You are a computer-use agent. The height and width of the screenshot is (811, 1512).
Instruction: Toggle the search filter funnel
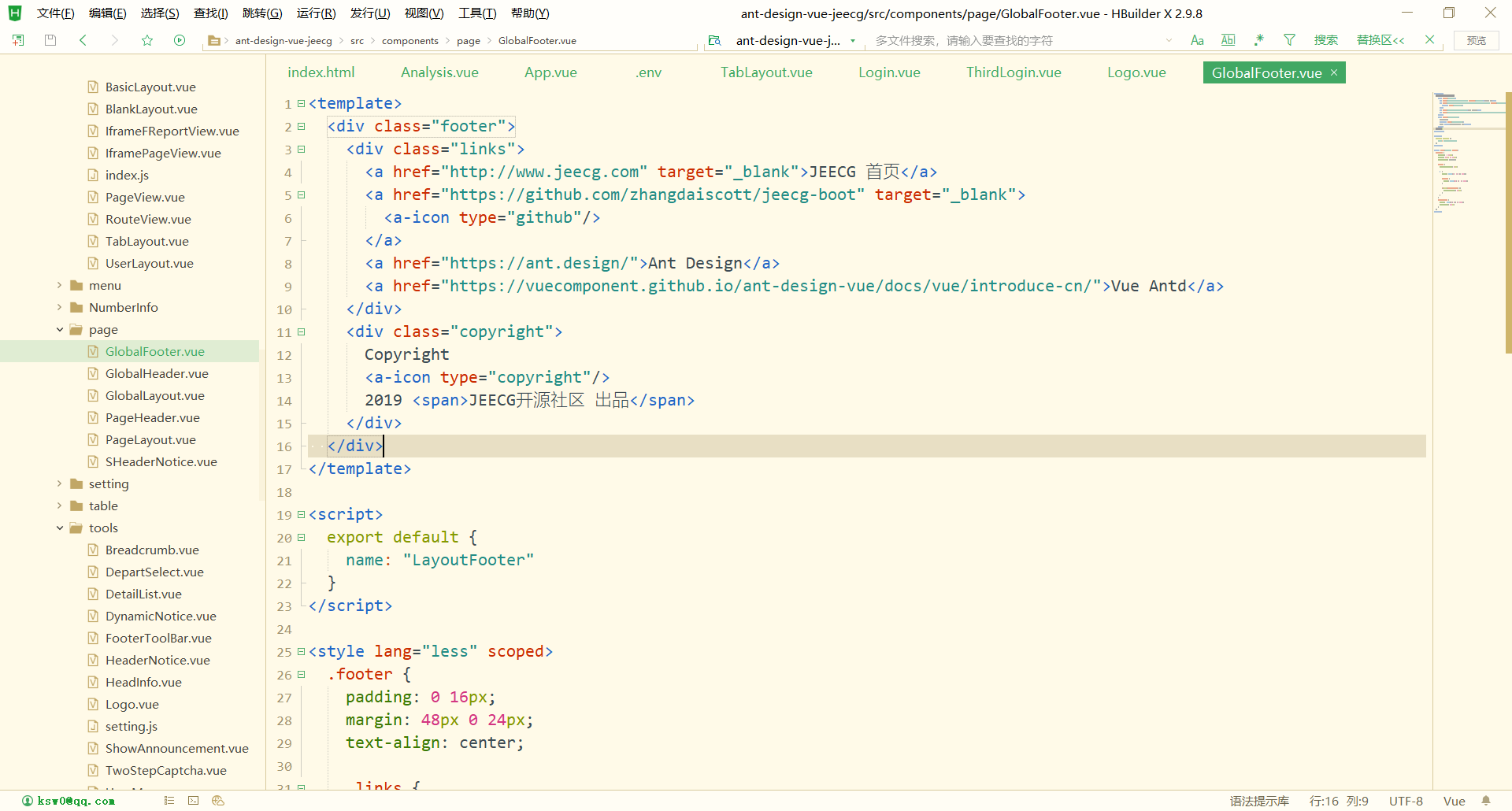[1290, 40]
